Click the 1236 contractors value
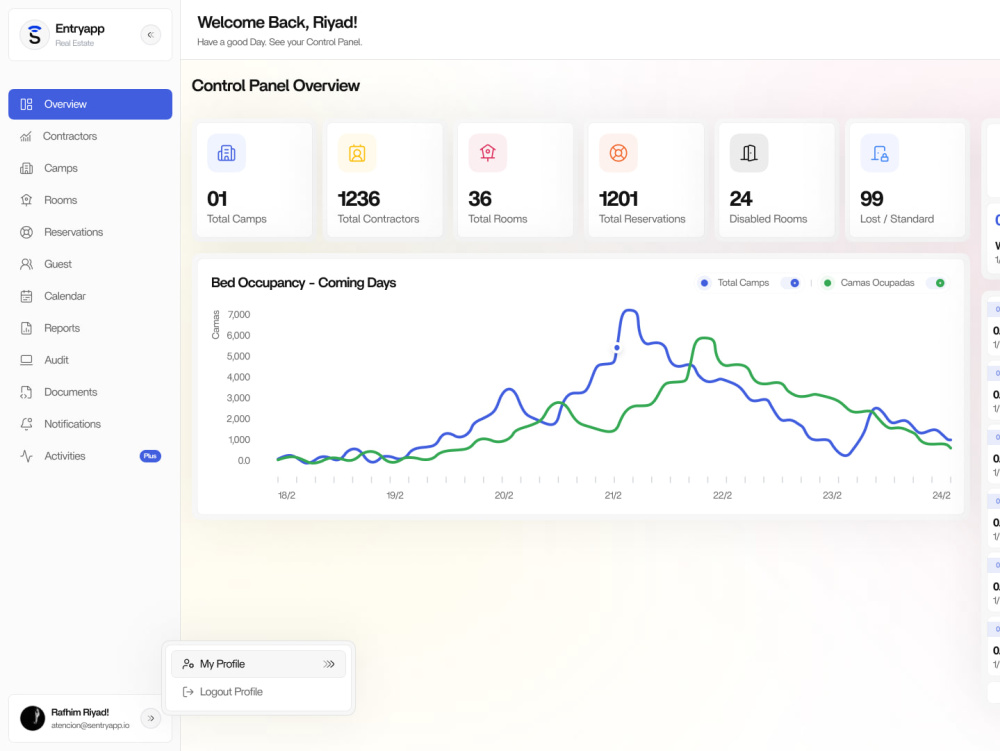Viewport: 1000px width, 751px height. pyautogui.click(x=359, y=199)
